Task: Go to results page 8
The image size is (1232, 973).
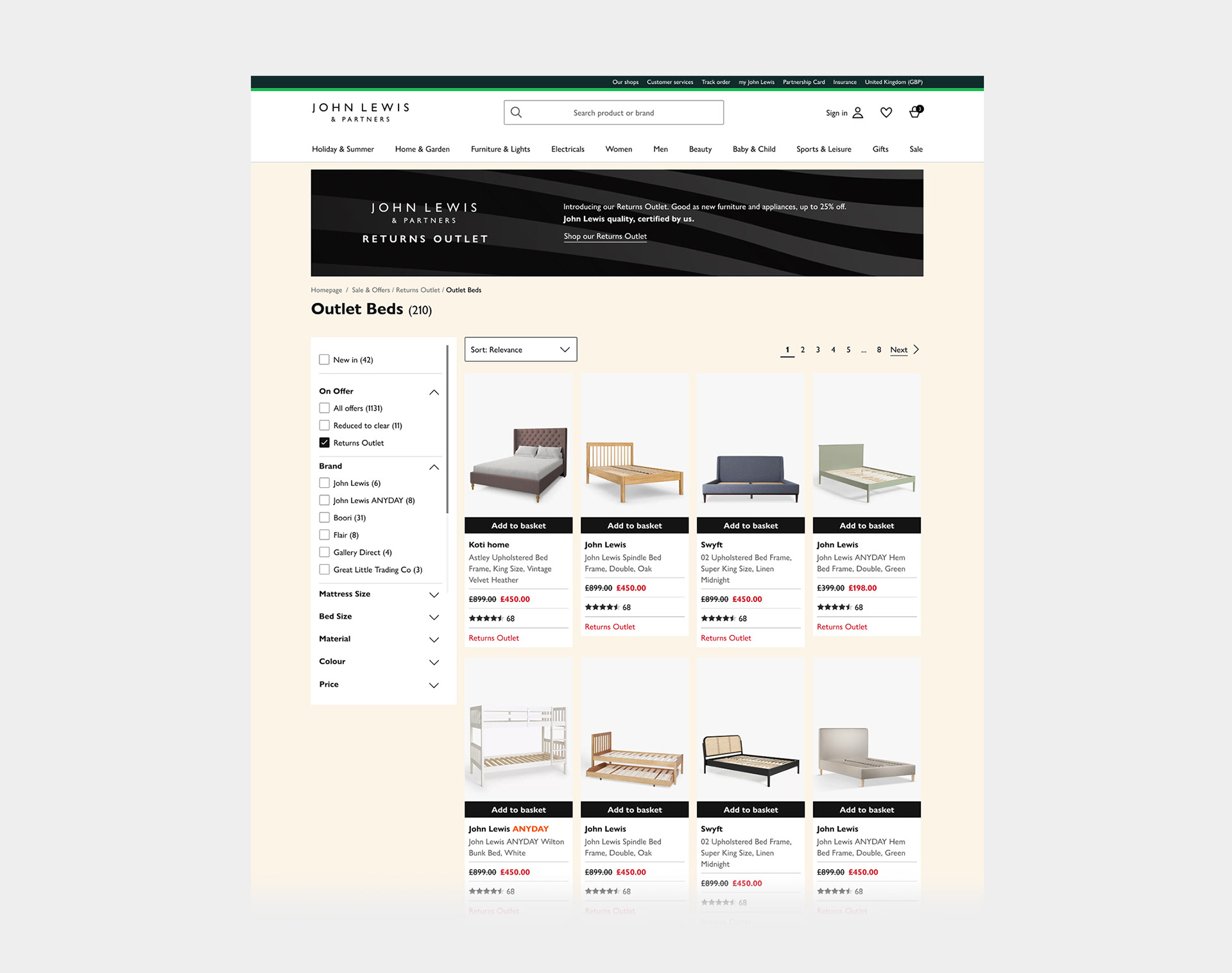Action: (x=879, y=350)
